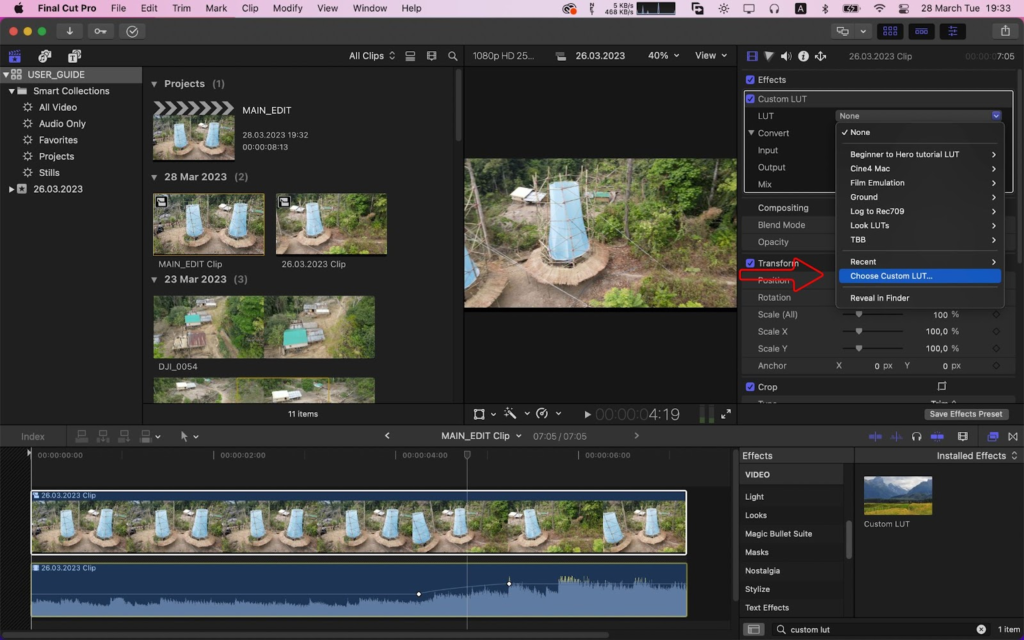Toggle the clip appearance list icon
Screen dimensions: 1024x640
[x=410, y=56]
